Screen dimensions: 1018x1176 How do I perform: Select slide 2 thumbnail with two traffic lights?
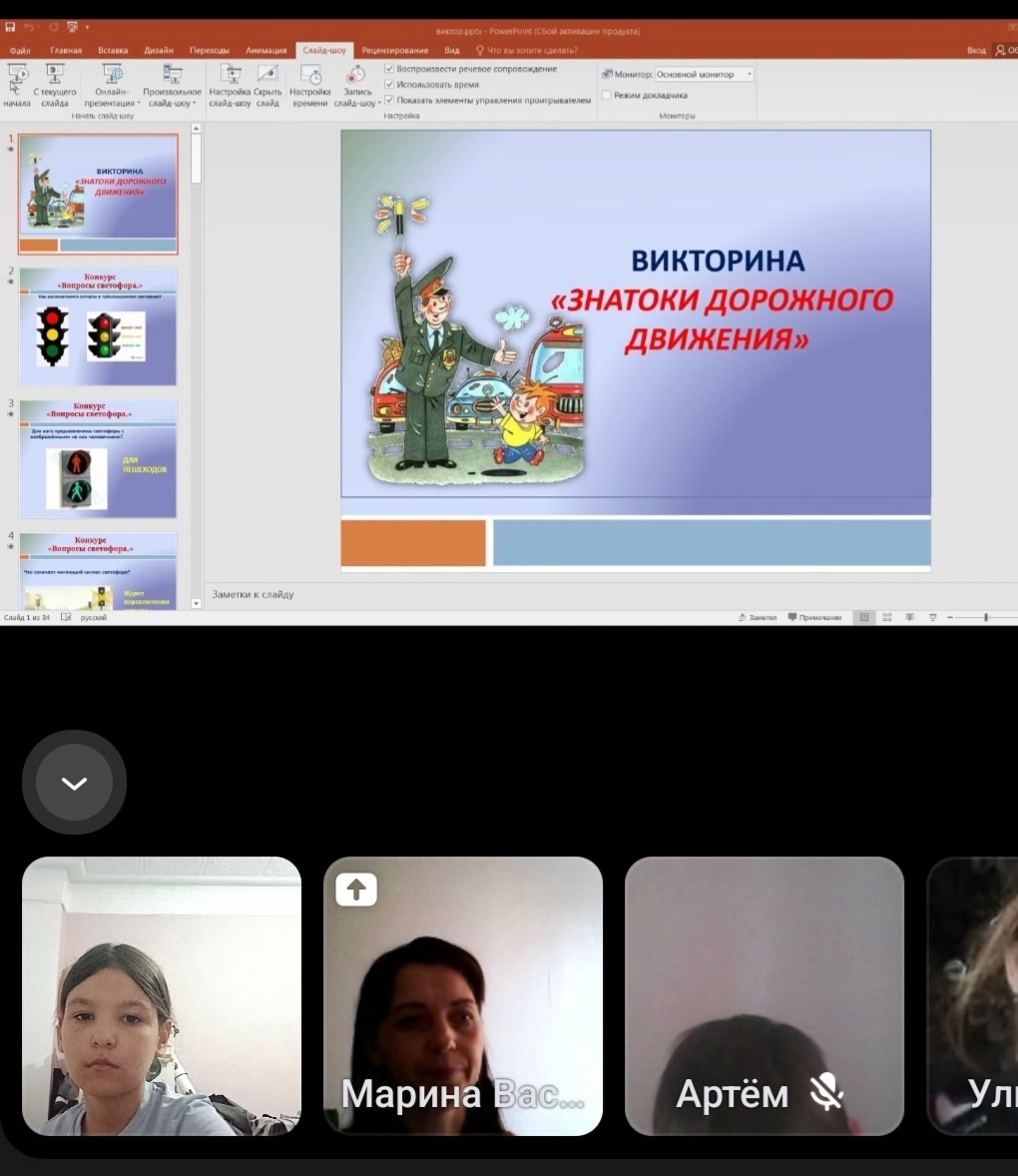click(98, 326)
